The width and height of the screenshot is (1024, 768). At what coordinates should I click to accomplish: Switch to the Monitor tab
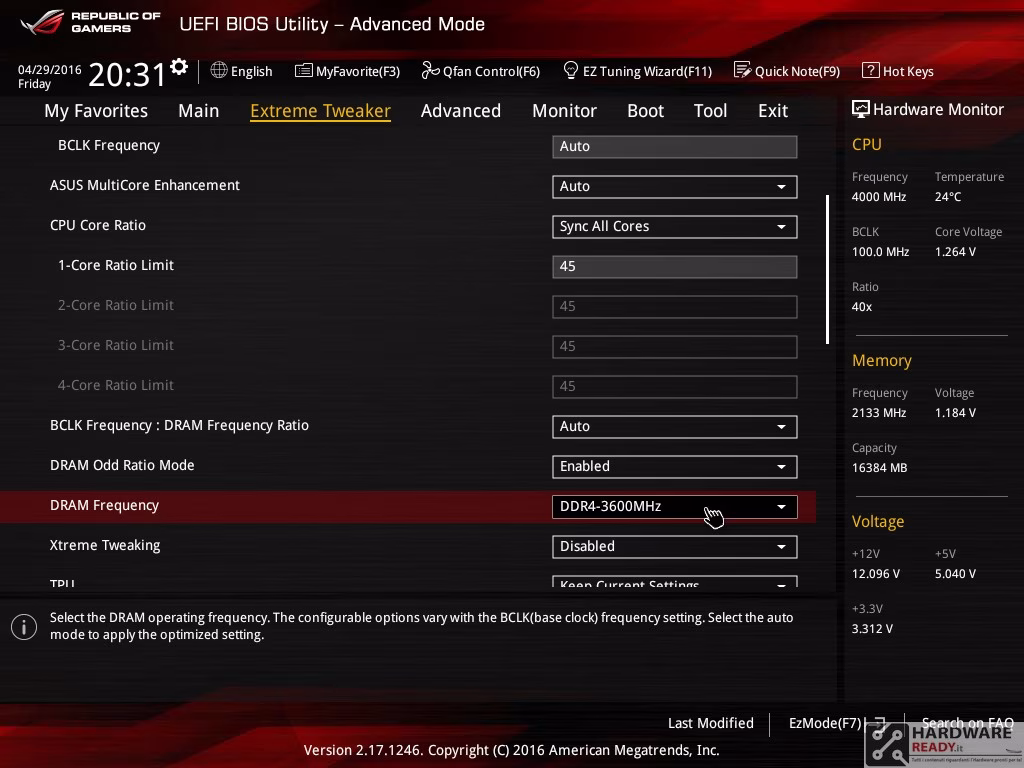pos(564,111)
